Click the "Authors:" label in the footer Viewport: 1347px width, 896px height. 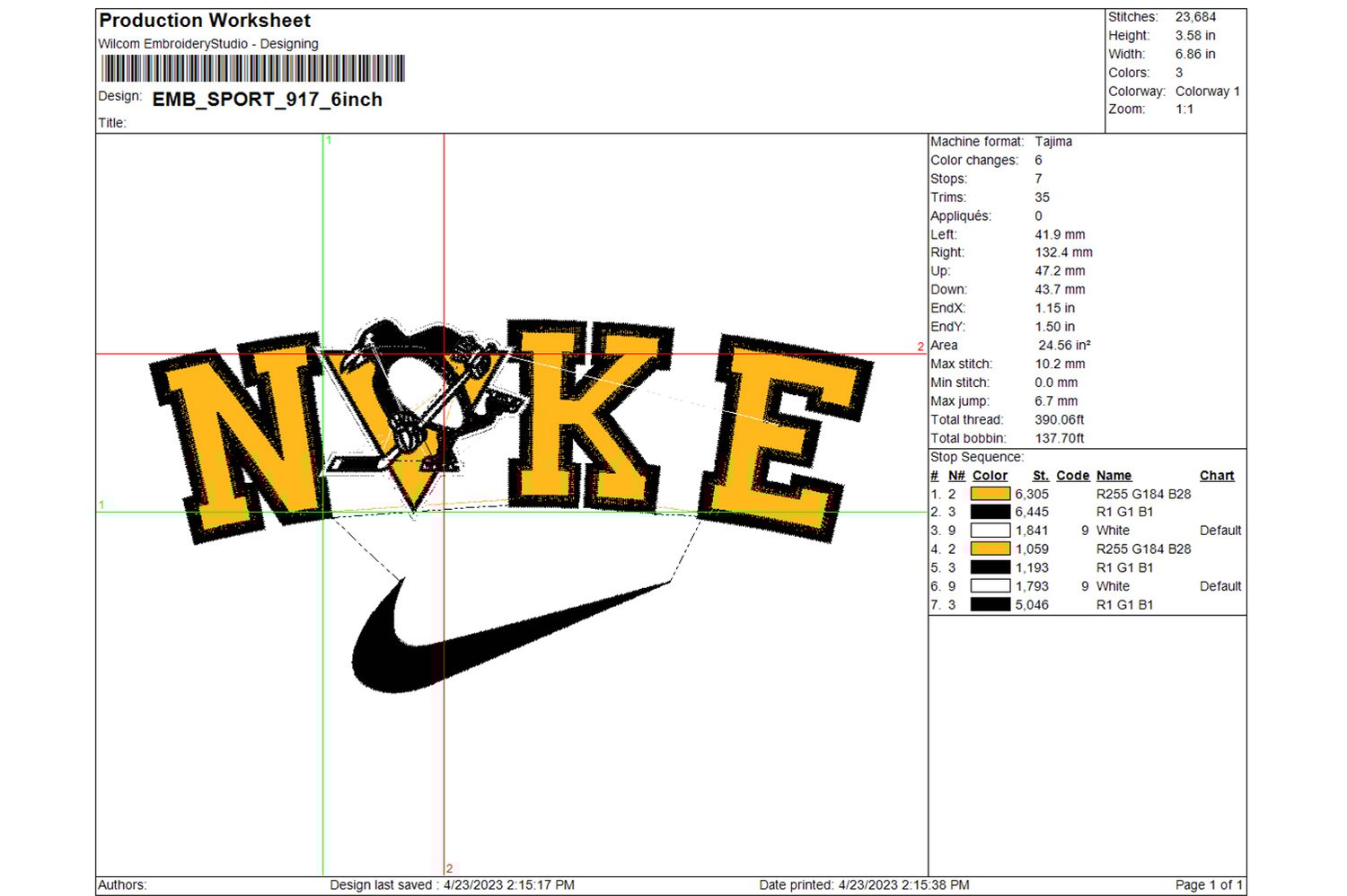point(122,885)
